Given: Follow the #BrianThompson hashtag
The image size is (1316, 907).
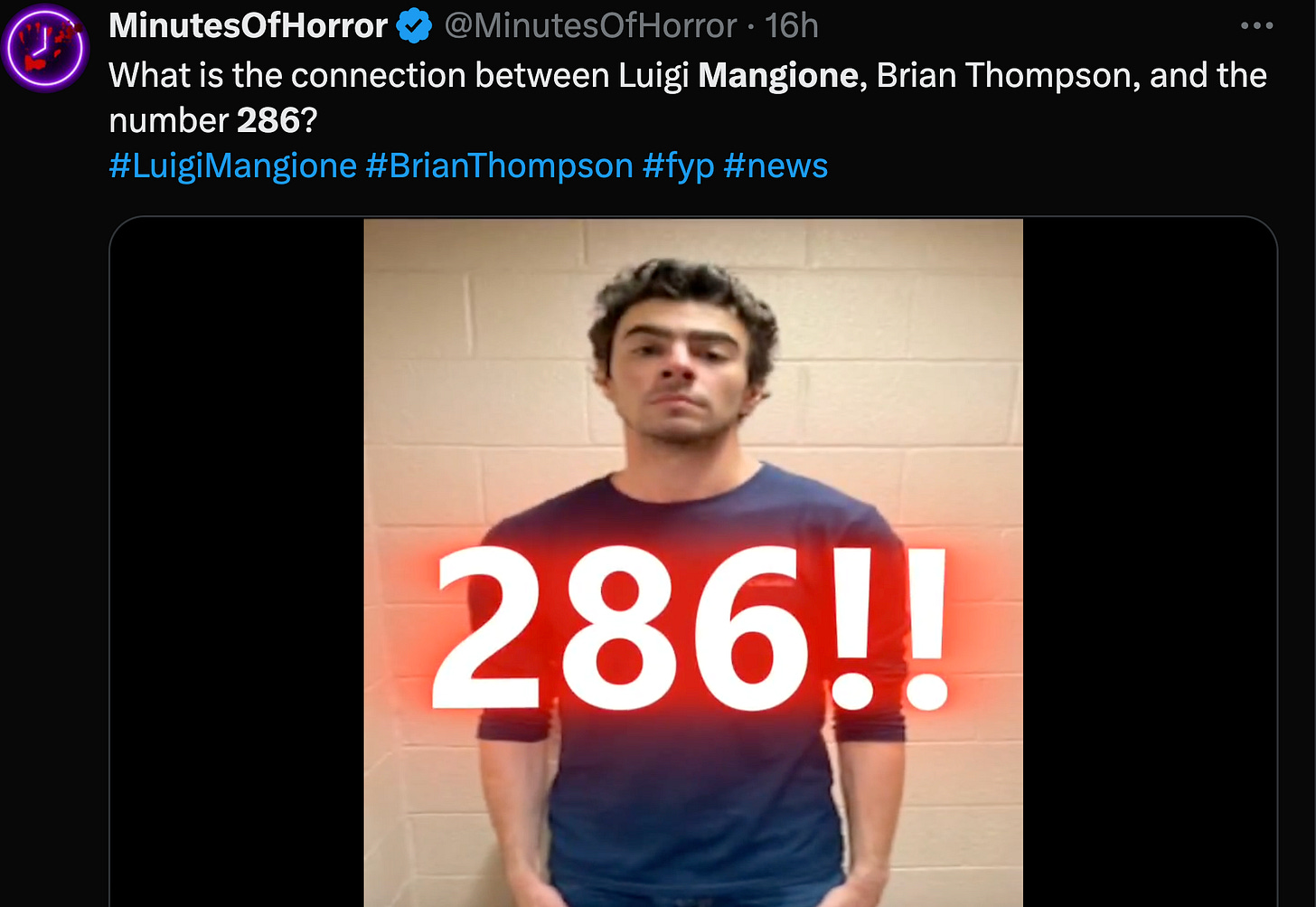Looking at the screenshot, I should [x=500, y=166].
